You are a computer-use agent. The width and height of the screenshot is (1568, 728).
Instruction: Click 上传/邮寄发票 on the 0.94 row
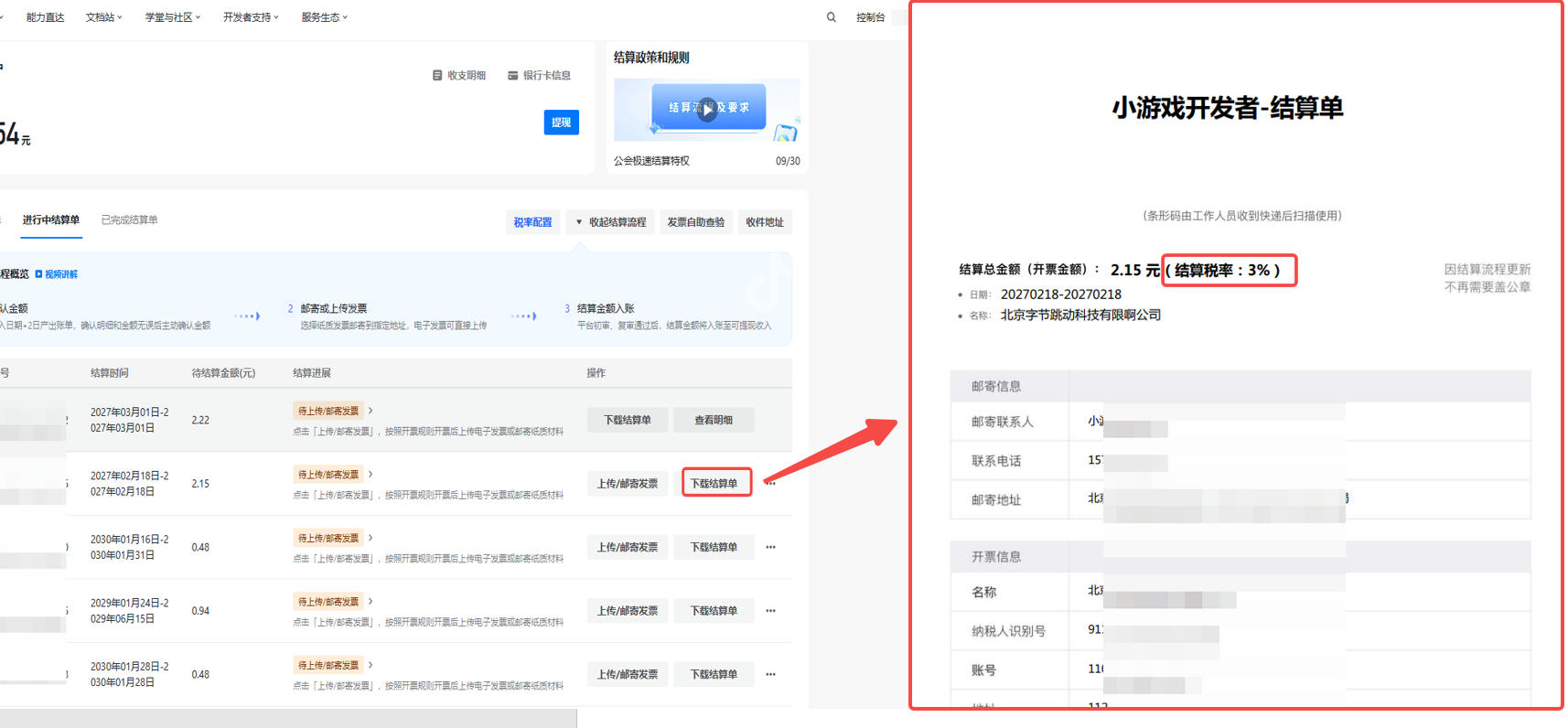627,611
